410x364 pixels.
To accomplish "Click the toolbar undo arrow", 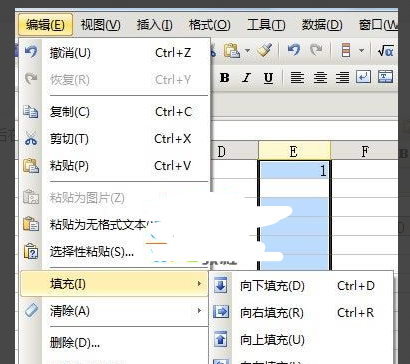I will pyautogui.click(x=294, y=51).
